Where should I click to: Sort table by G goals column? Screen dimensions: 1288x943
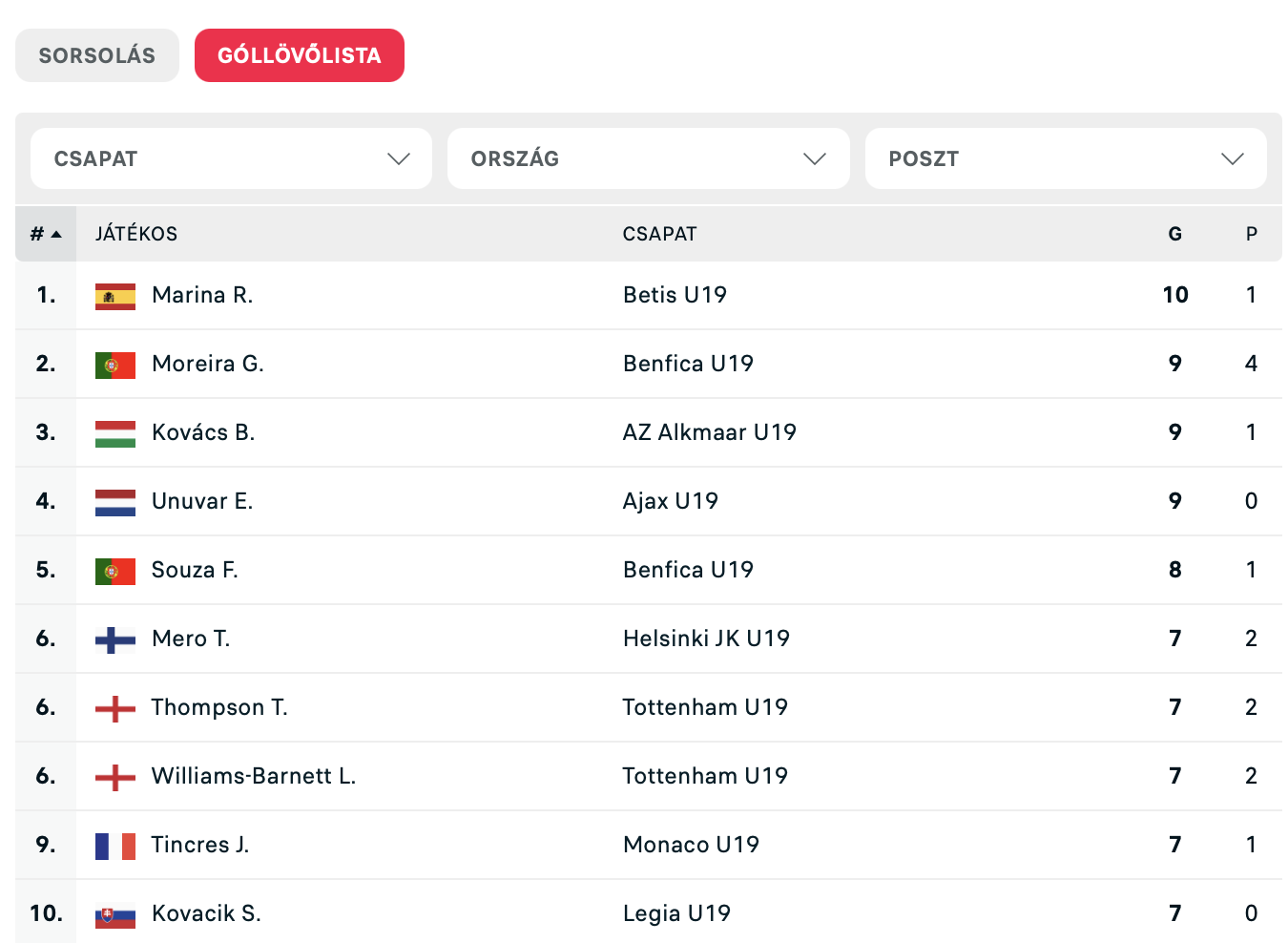tap(1174, 234)
